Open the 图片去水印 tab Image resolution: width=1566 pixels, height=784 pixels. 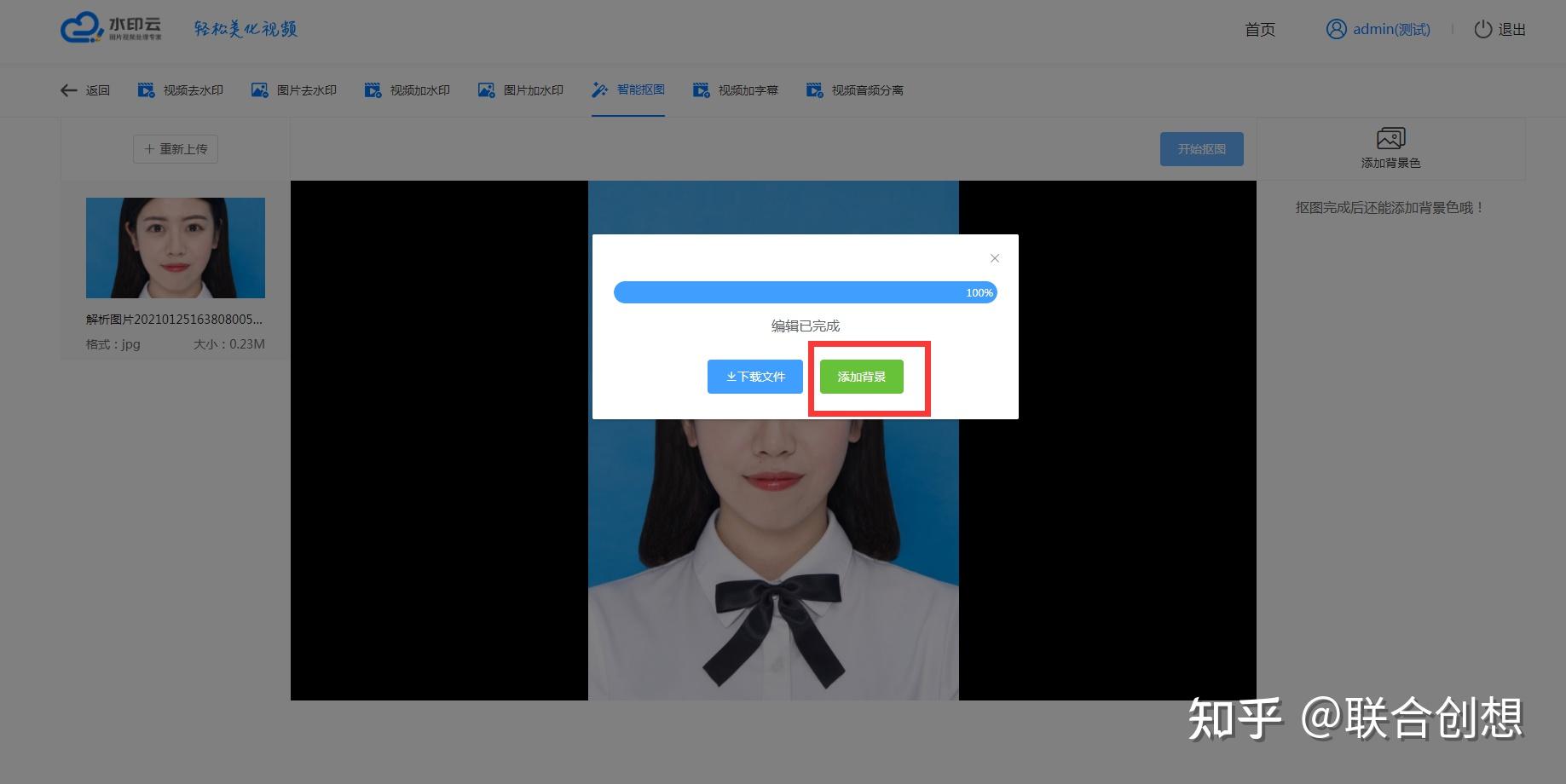[294, 90]
